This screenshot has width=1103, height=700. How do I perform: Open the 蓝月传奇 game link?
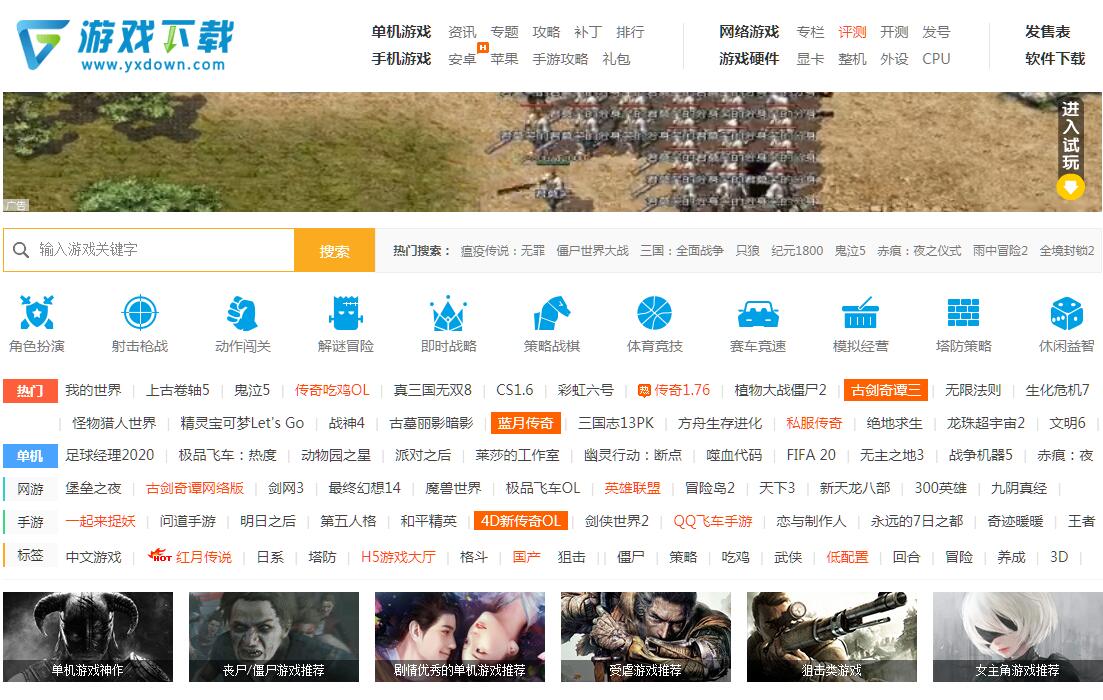point(524,423)
